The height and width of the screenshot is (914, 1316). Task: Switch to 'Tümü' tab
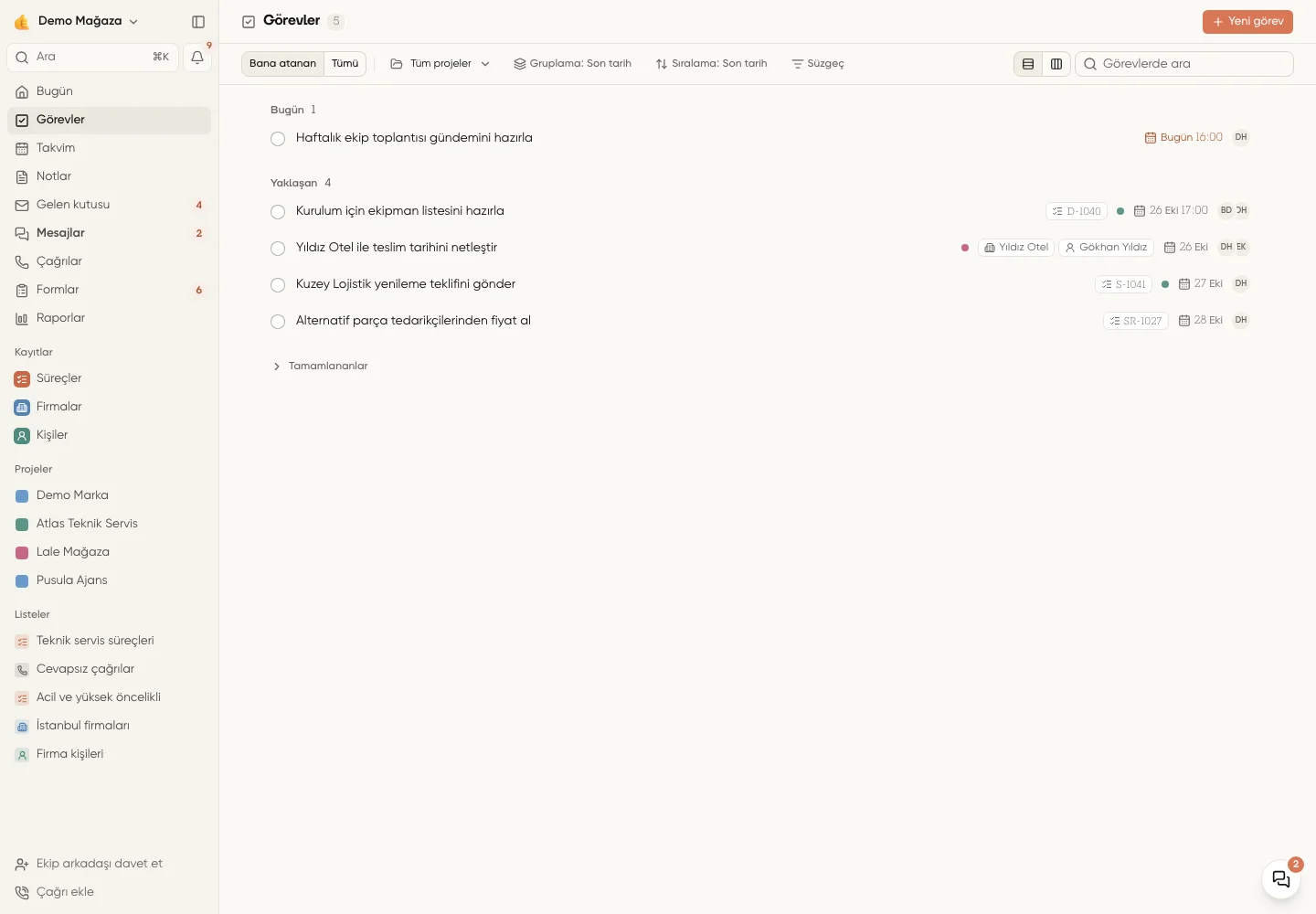click(x=345, y=64)
